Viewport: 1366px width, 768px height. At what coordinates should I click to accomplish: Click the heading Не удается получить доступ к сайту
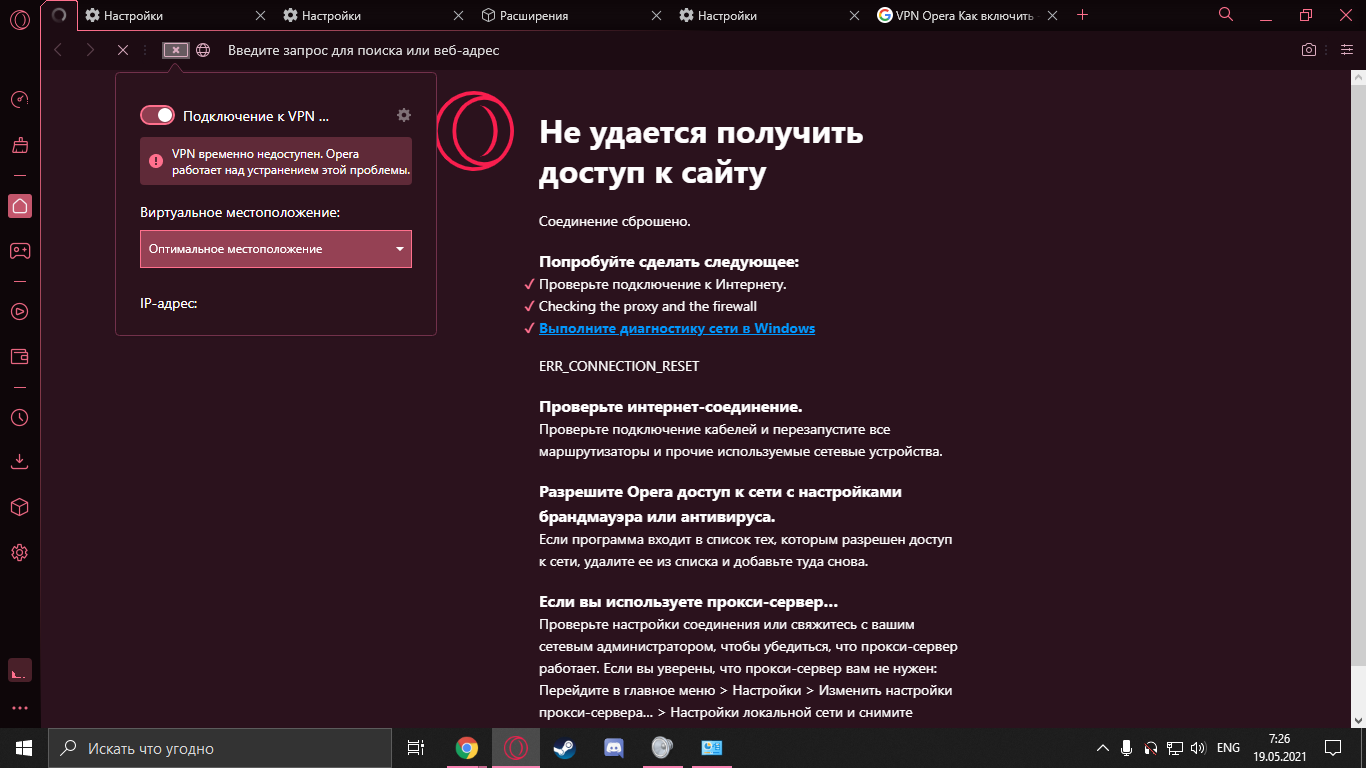701,152
